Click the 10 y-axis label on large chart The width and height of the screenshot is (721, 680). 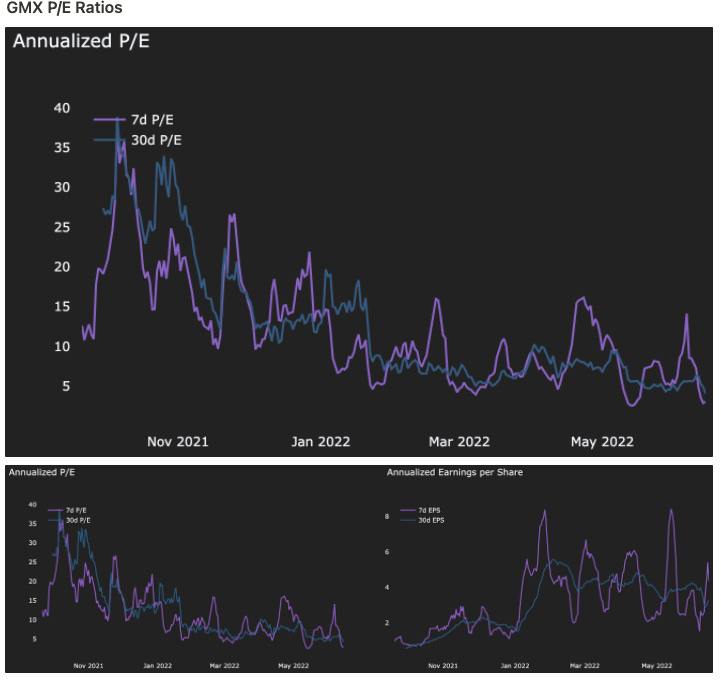[x=62, y=347]
